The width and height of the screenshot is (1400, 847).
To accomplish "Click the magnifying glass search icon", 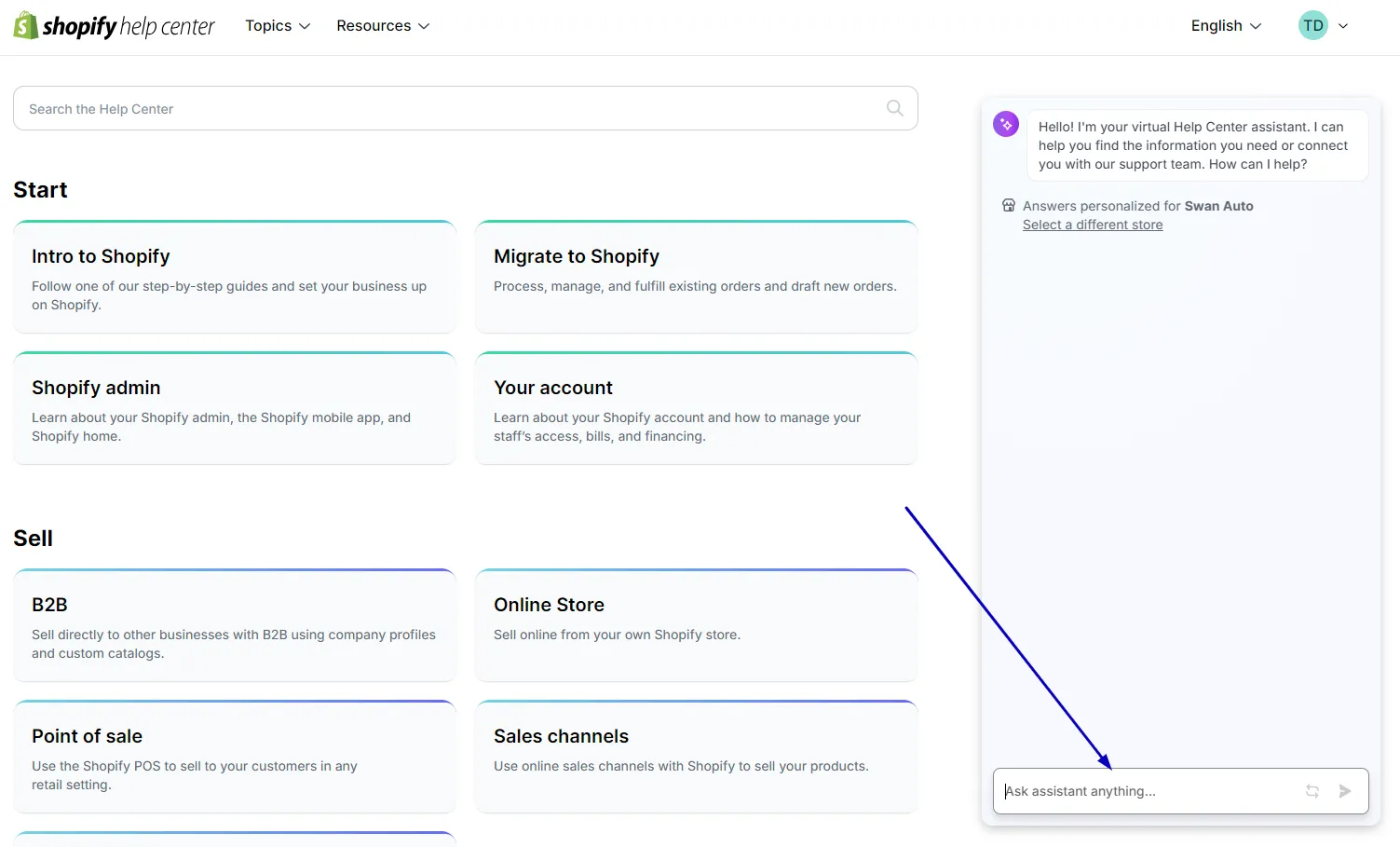I will coord(895,108).
